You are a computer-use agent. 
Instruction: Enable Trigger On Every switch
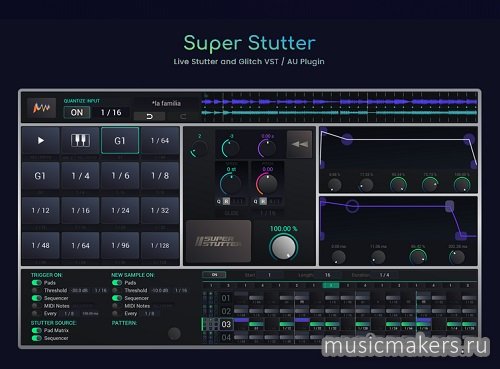coord(36,313)
